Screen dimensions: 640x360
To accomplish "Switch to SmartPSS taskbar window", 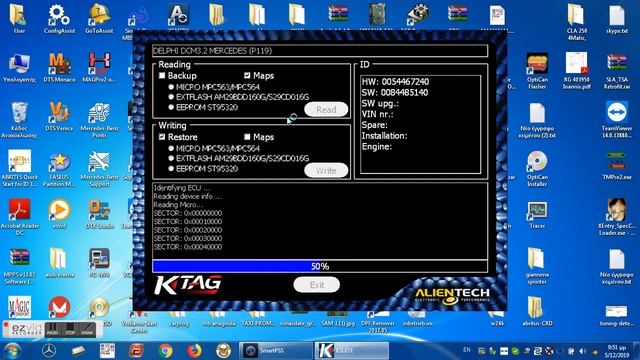I will (x=276, y=351).
